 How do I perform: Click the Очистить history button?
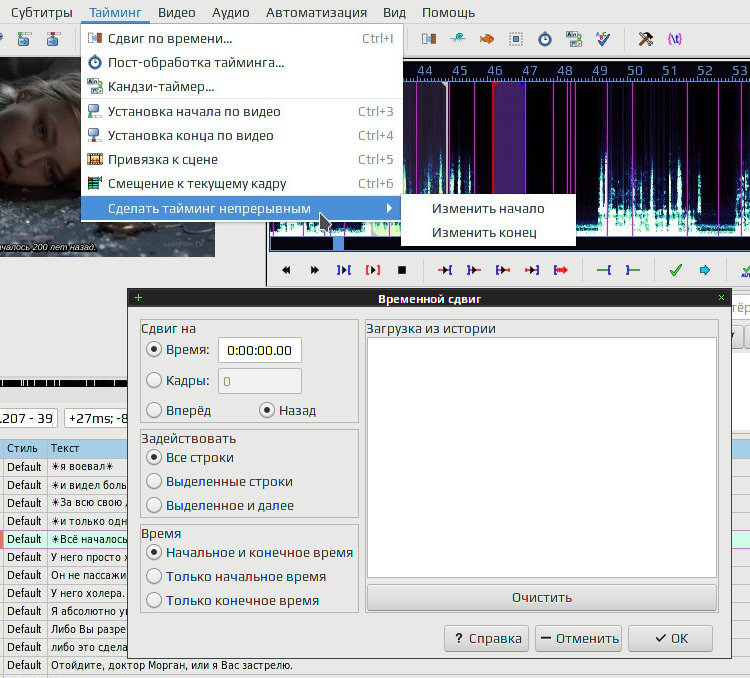pyautogui.click(x=541, y=598)
